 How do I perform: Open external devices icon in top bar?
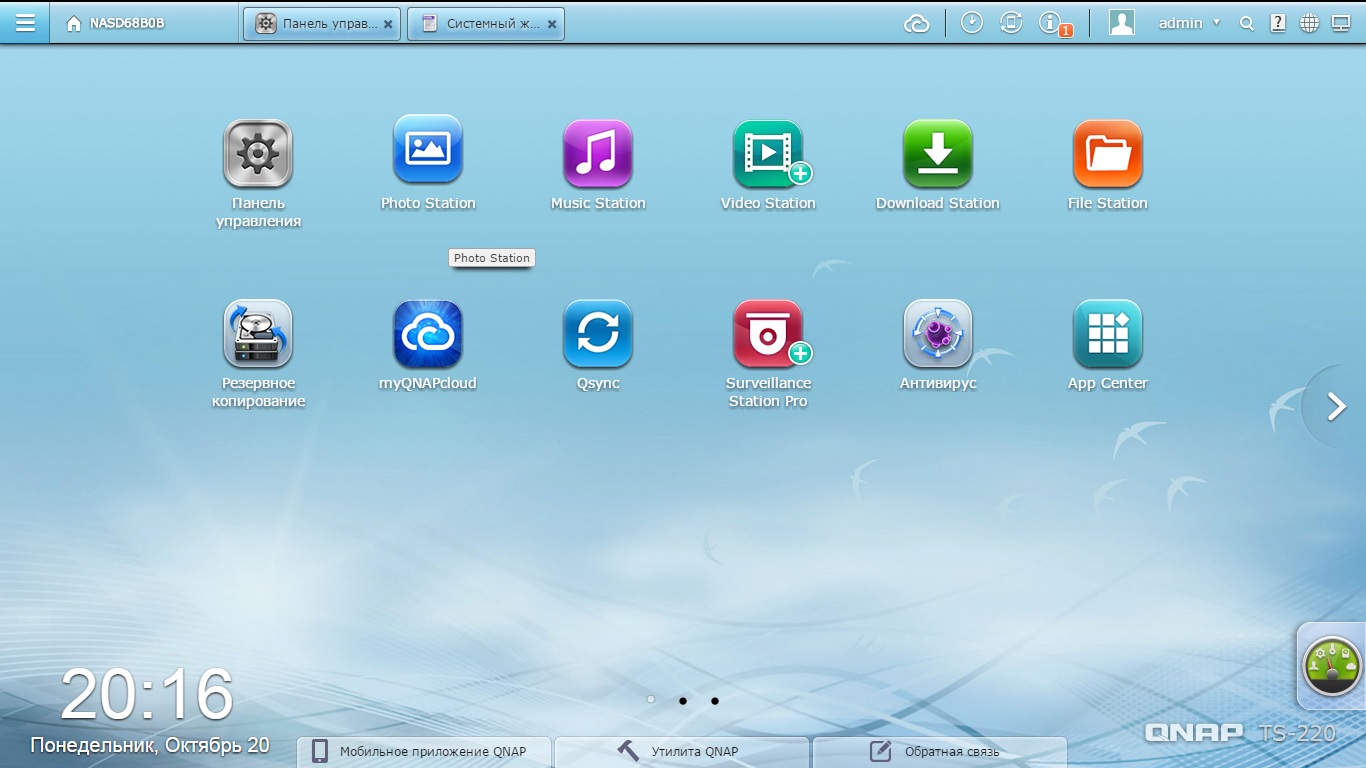pyautogui.click(x=1011, y=22)
